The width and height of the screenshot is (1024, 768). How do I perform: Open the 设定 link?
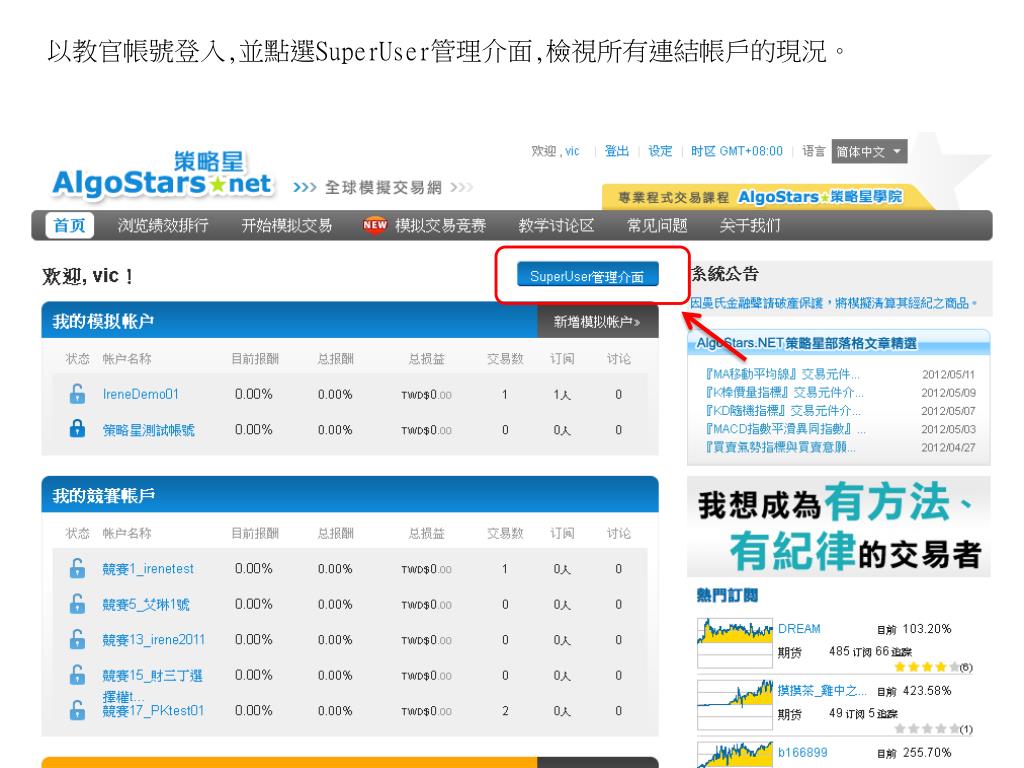click(x=660, y=151)
